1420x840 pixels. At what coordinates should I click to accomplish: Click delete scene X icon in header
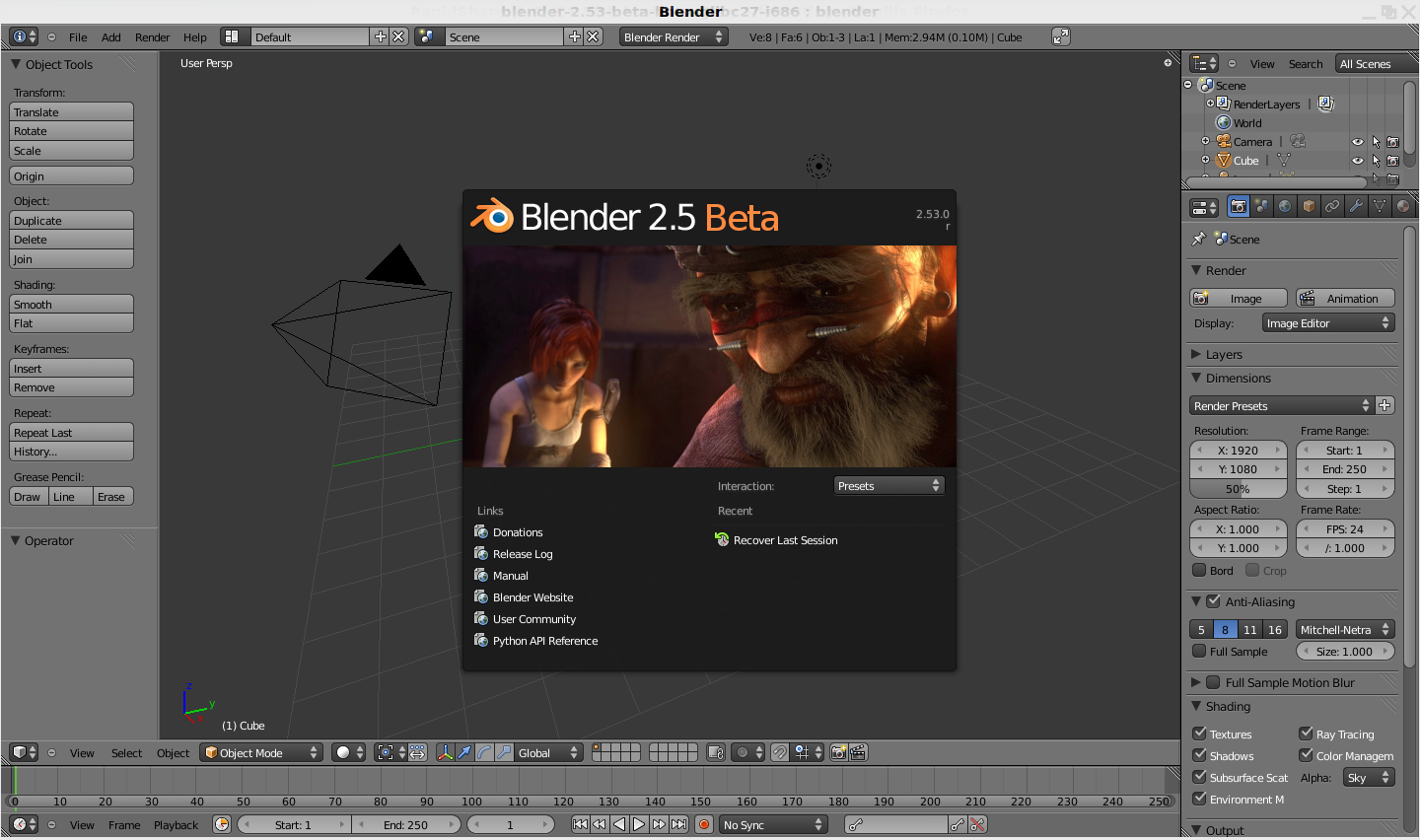(593, 36)
